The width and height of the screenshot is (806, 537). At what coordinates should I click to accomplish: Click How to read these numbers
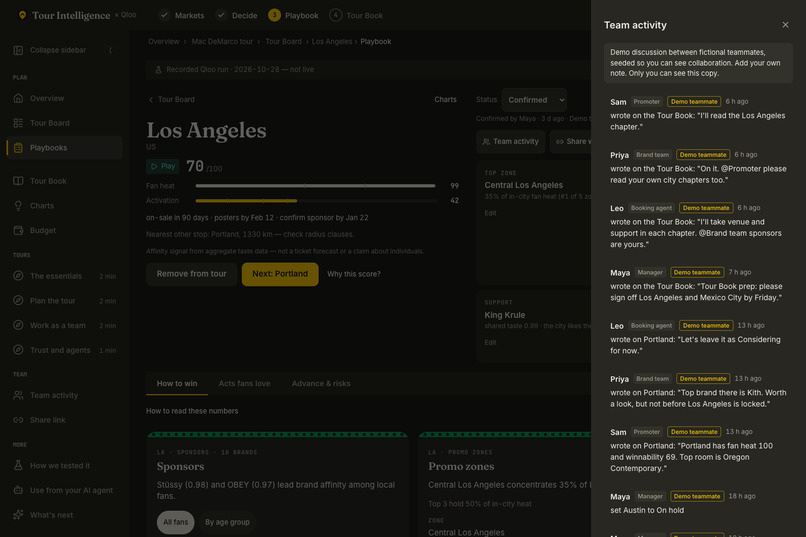[x=192, y=411]
